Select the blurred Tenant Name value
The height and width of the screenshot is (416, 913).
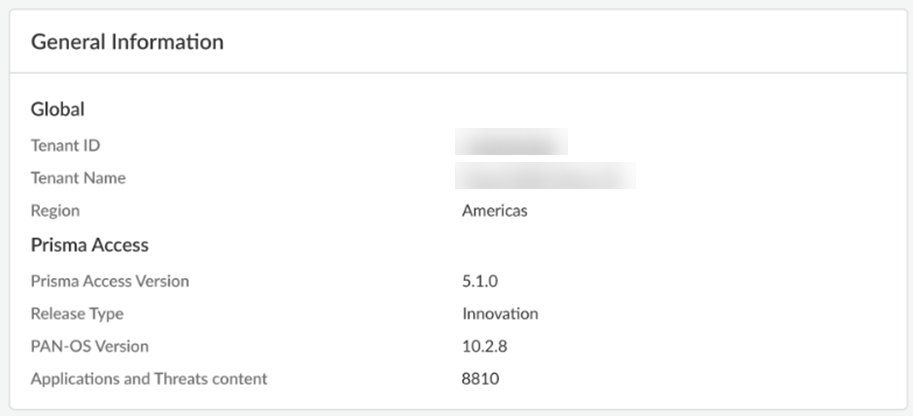[545, 176]
